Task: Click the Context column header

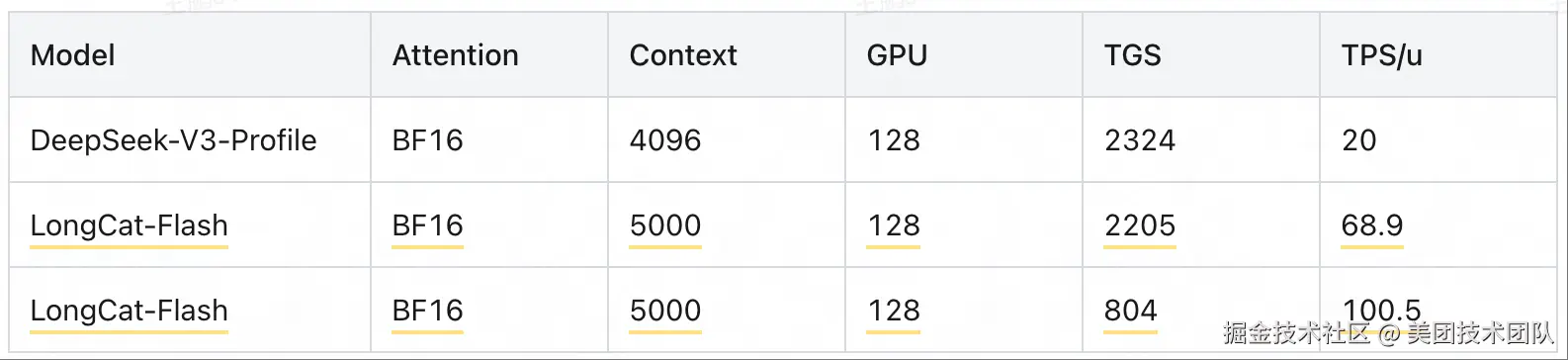Action: (683, 55)
